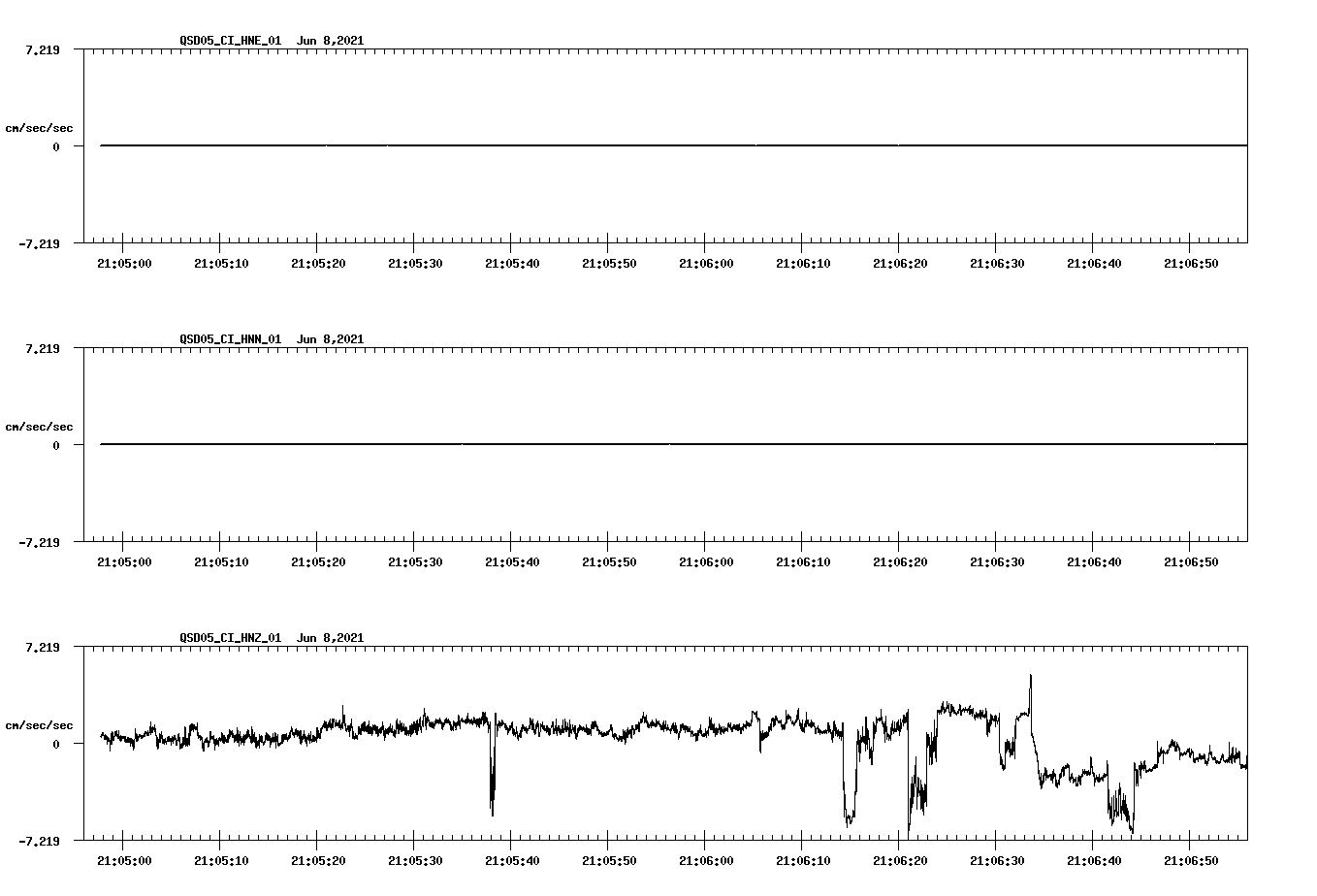1317x896 pixels.
Task: Click the Jun 8,2021 date beside HNN_01
Action: tap(330, 339)
